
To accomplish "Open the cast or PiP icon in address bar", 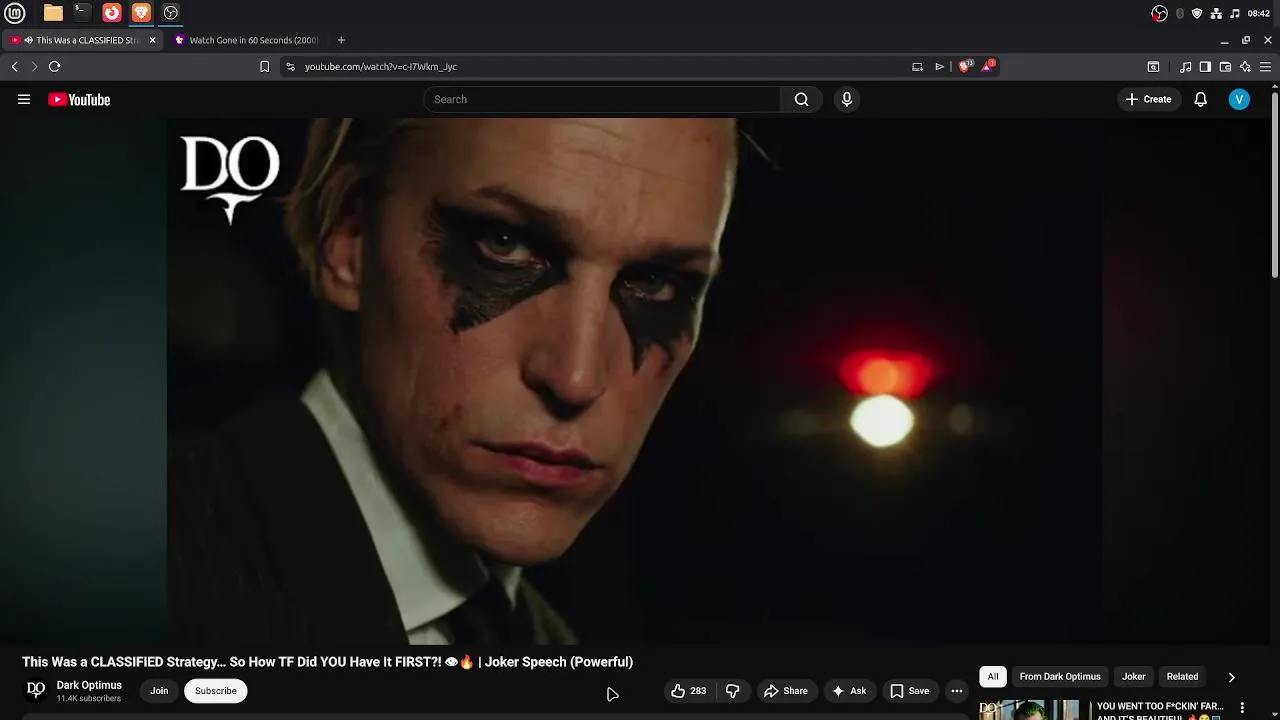I will coord(917,66).
